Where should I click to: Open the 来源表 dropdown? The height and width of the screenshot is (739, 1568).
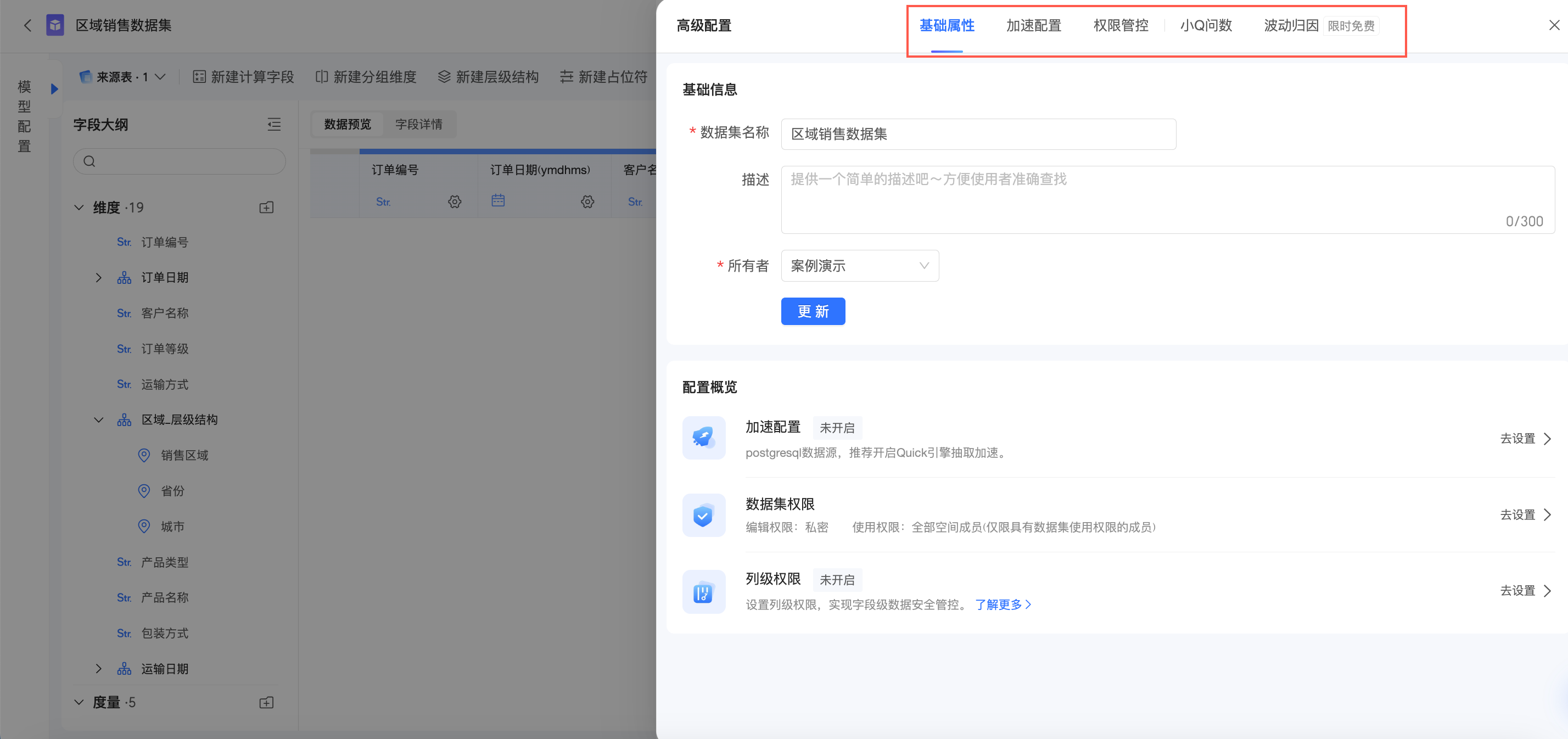[123, 77]
